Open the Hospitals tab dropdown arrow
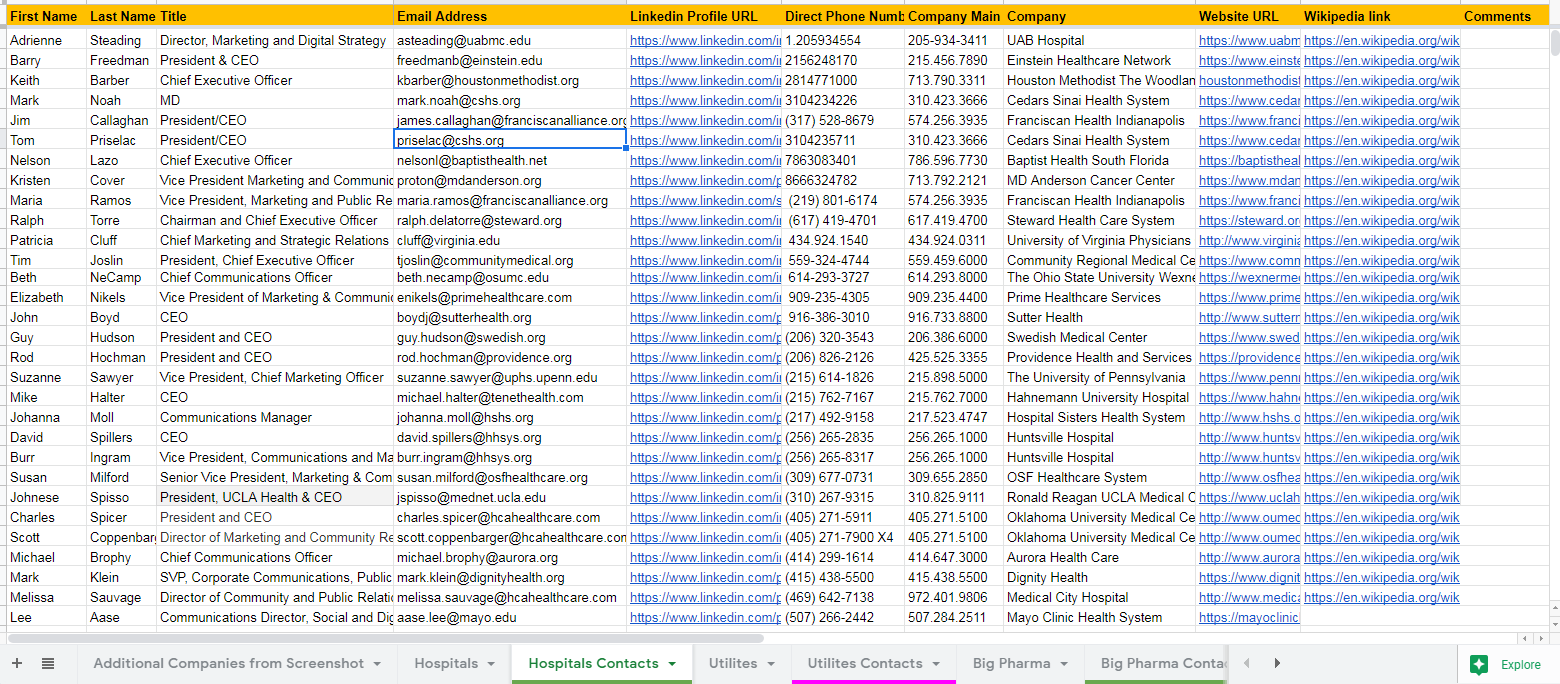The width and height of the screenshot is (1560, 684). click(493, 664)
